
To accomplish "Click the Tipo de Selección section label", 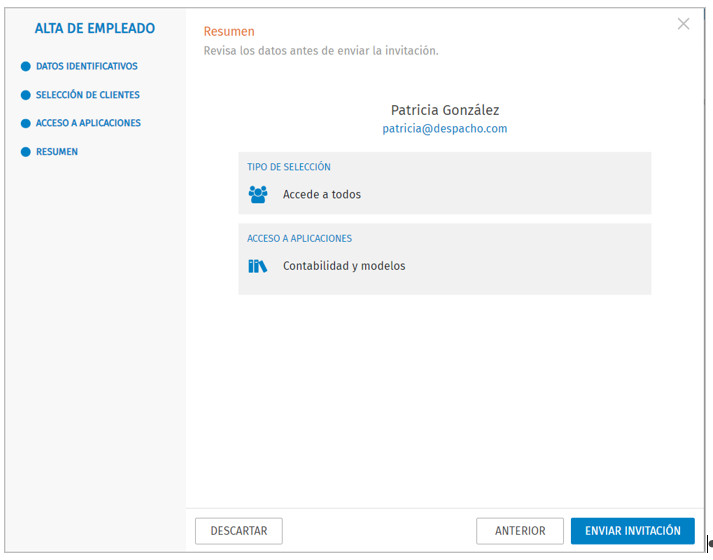I will (x=289, y=167).
